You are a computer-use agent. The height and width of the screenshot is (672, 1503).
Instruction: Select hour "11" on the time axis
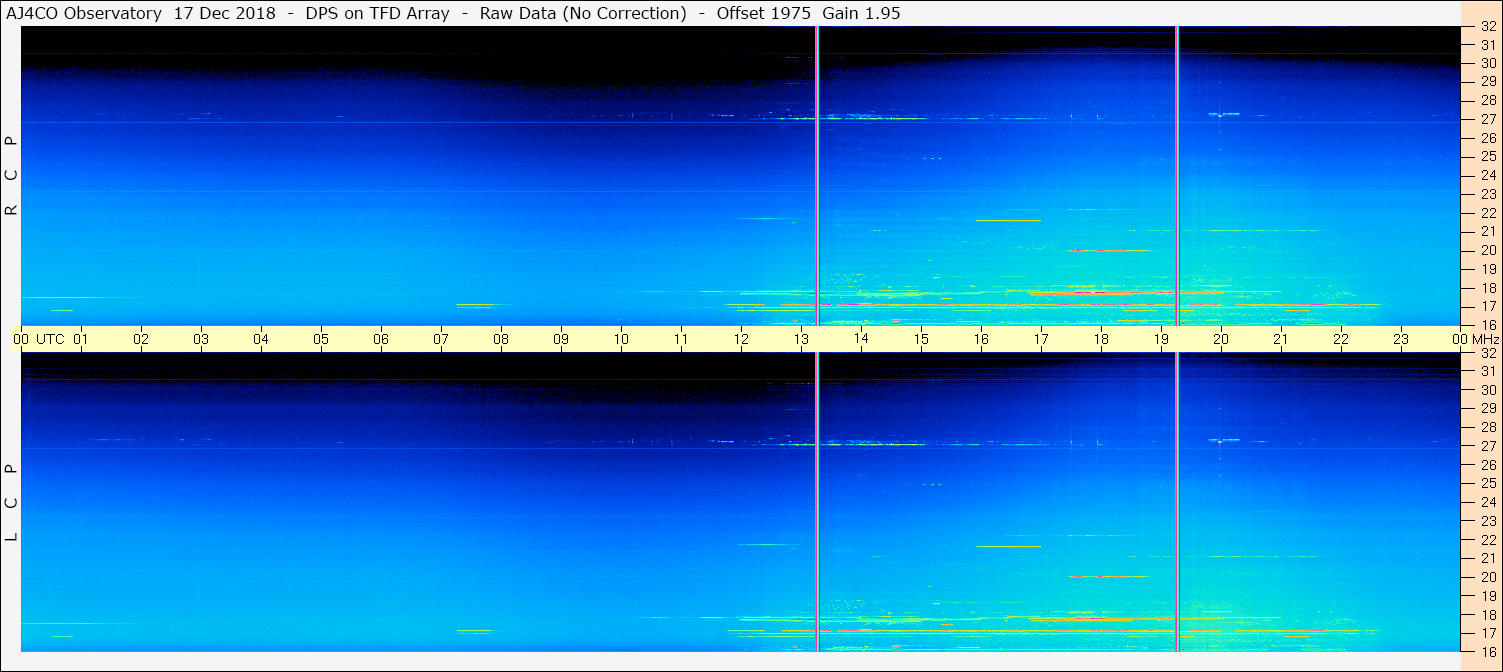[681, 339]
